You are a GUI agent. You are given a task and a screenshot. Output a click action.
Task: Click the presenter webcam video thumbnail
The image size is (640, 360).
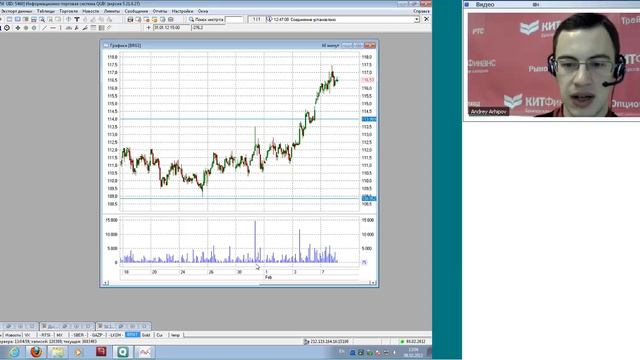[x=553, y=64]
